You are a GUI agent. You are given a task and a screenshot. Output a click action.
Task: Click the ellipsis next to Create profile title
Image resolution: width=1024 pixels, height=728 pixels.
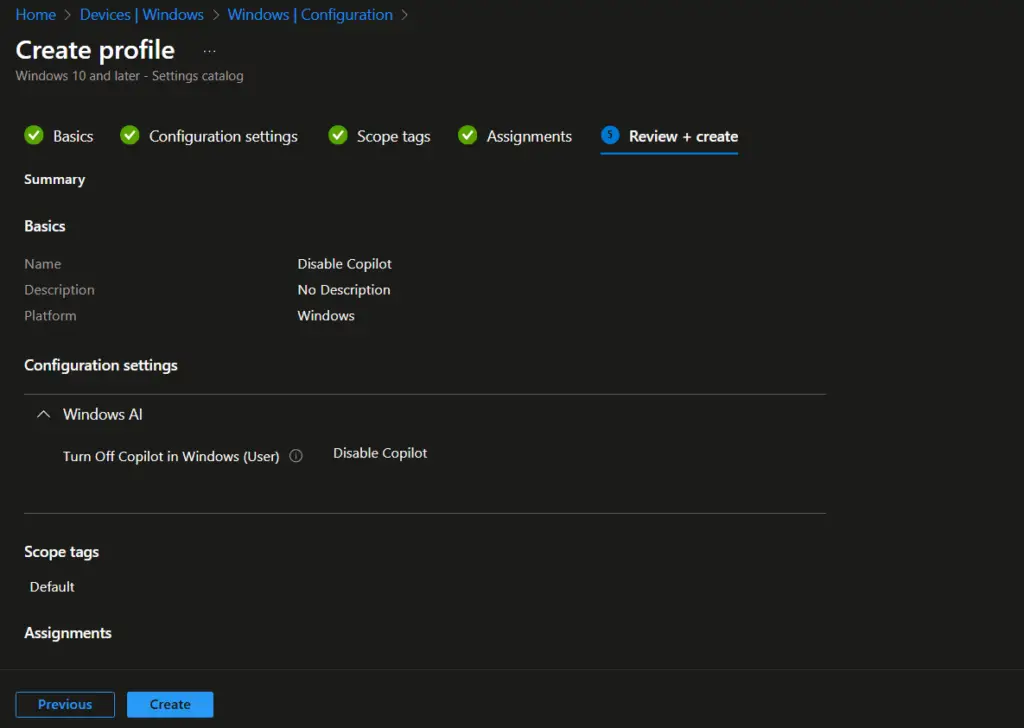(209, 49)
